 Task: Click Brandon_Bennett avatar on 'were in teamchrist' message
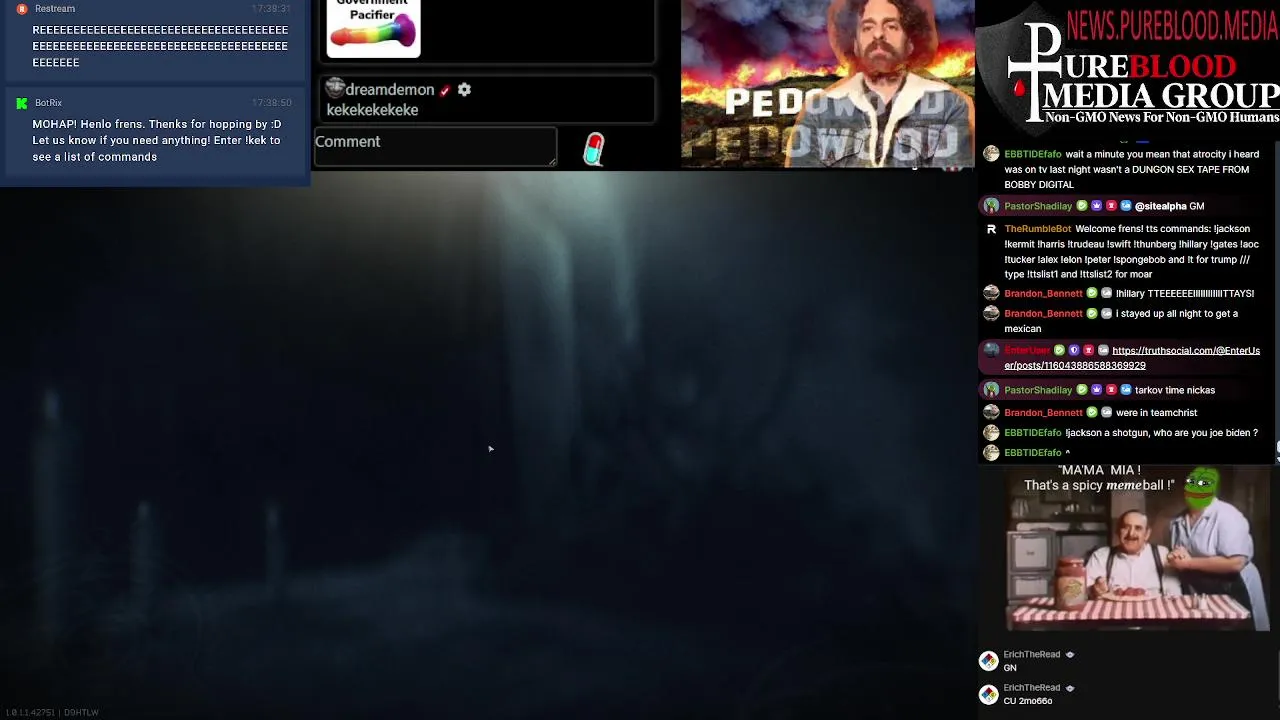coord(991,412)
